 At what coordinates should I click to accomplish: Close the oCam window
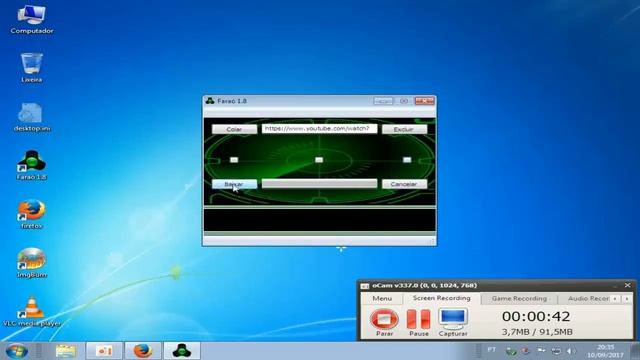tap(627, 285)
